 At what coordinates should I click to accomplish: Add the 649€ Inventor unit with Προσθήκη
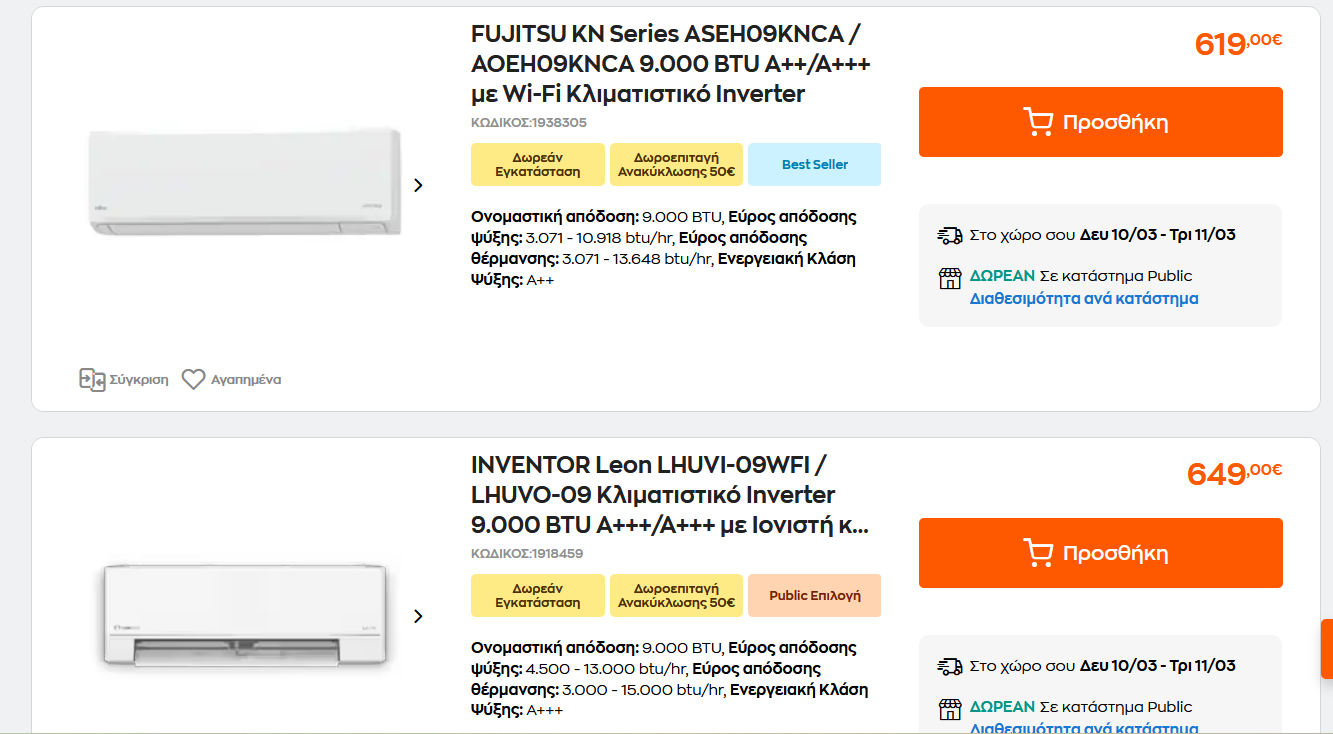pyautogui.click(x=1101, y=553)
